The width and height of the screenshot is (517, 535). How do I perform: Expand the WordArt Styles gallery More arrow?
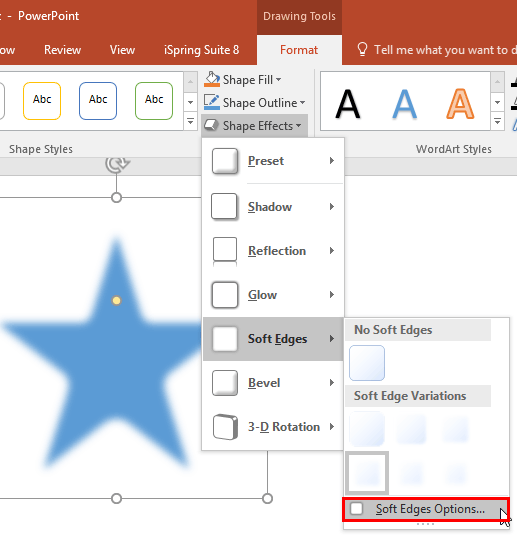click(497, 121)
